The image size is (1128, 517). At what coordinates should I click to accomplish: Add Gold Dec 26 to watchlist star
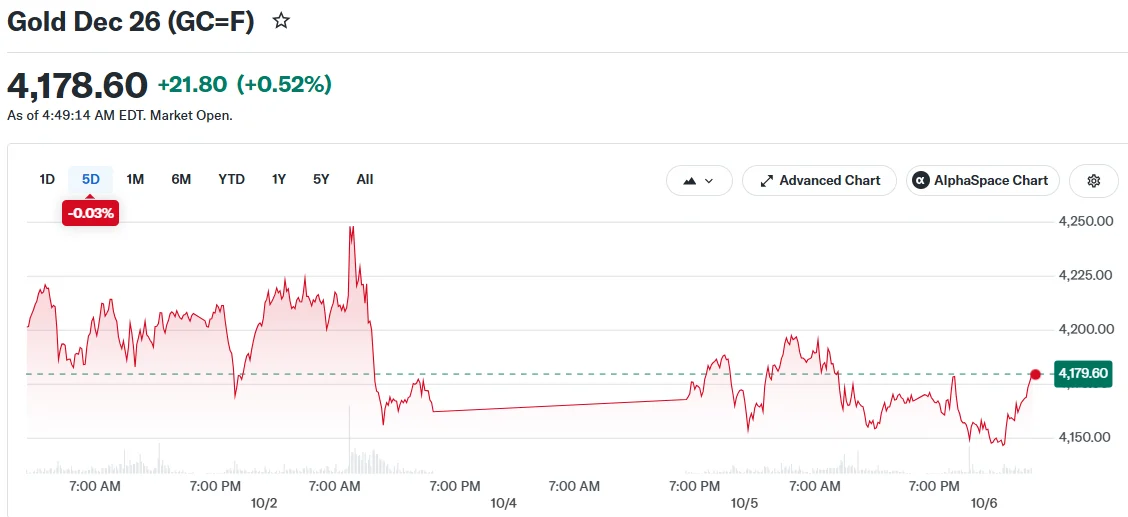coord(281,22)
